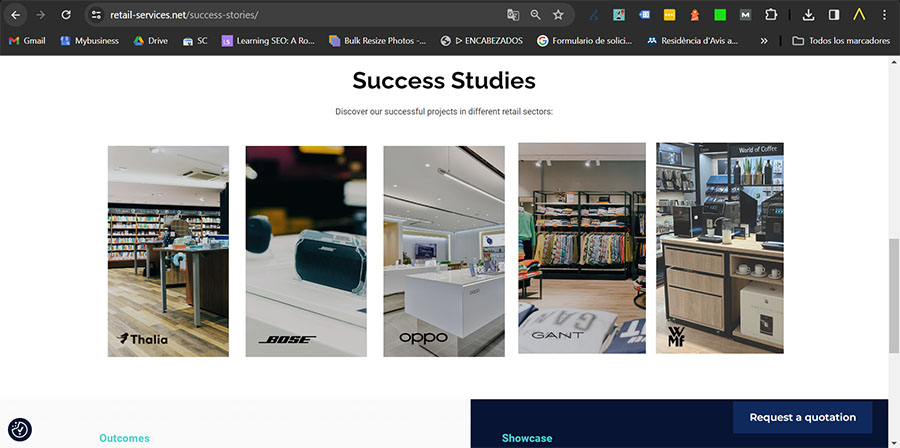The width and height of the screenshot is (900, 448).
Task: Open the Formulario de solici... bookmark
Action: point(584,41)
